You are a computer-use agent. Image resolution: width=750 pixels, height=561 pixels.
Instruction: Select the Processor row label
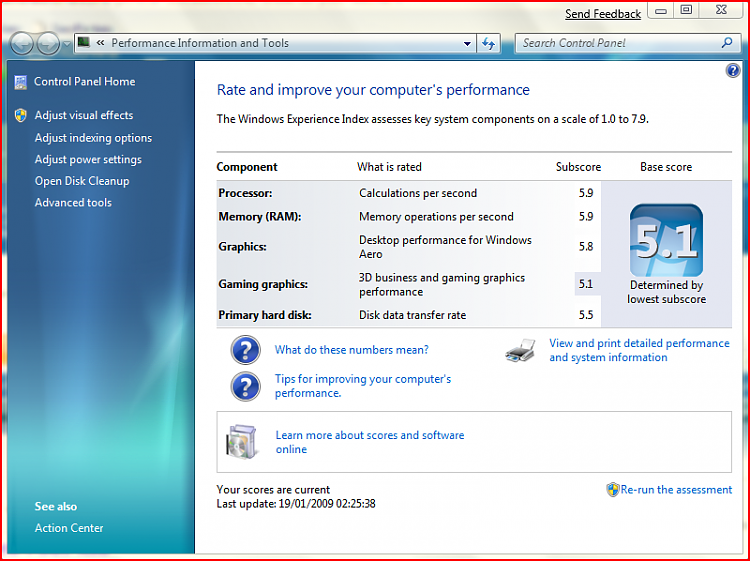pyautogui.click(x=245, y=193)
